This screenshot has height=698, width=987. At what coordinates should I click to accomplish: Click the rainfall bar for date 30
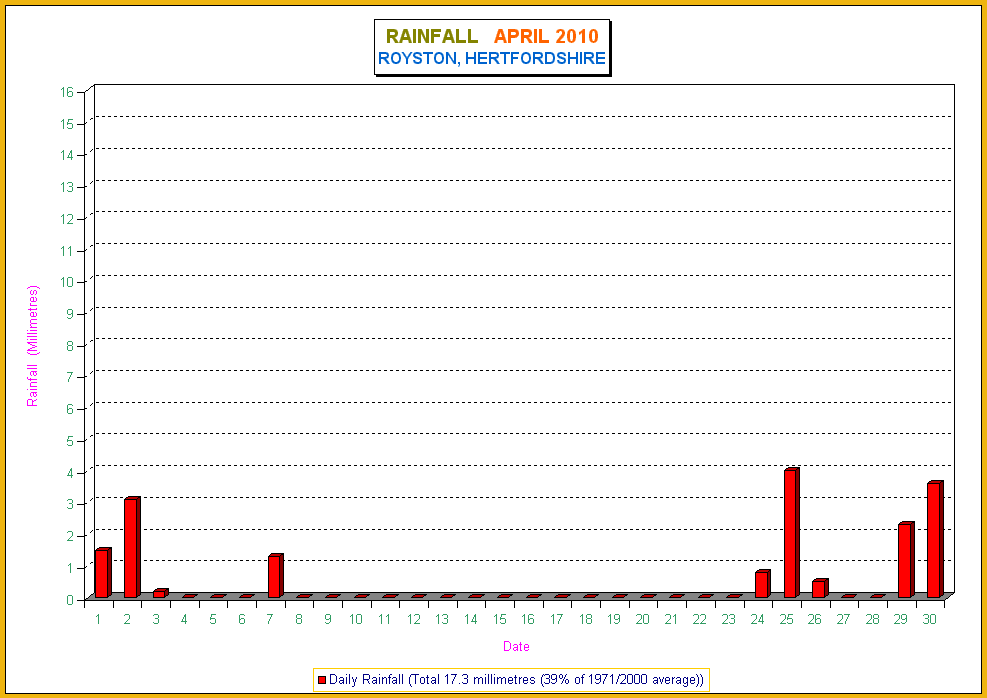(935, 539)
